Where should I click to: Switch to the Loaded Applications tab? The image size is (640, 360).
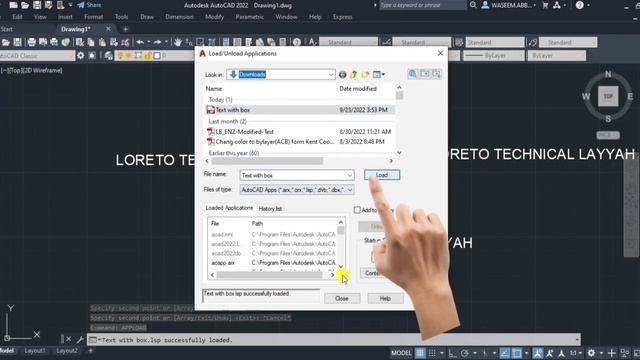(229, 208)
